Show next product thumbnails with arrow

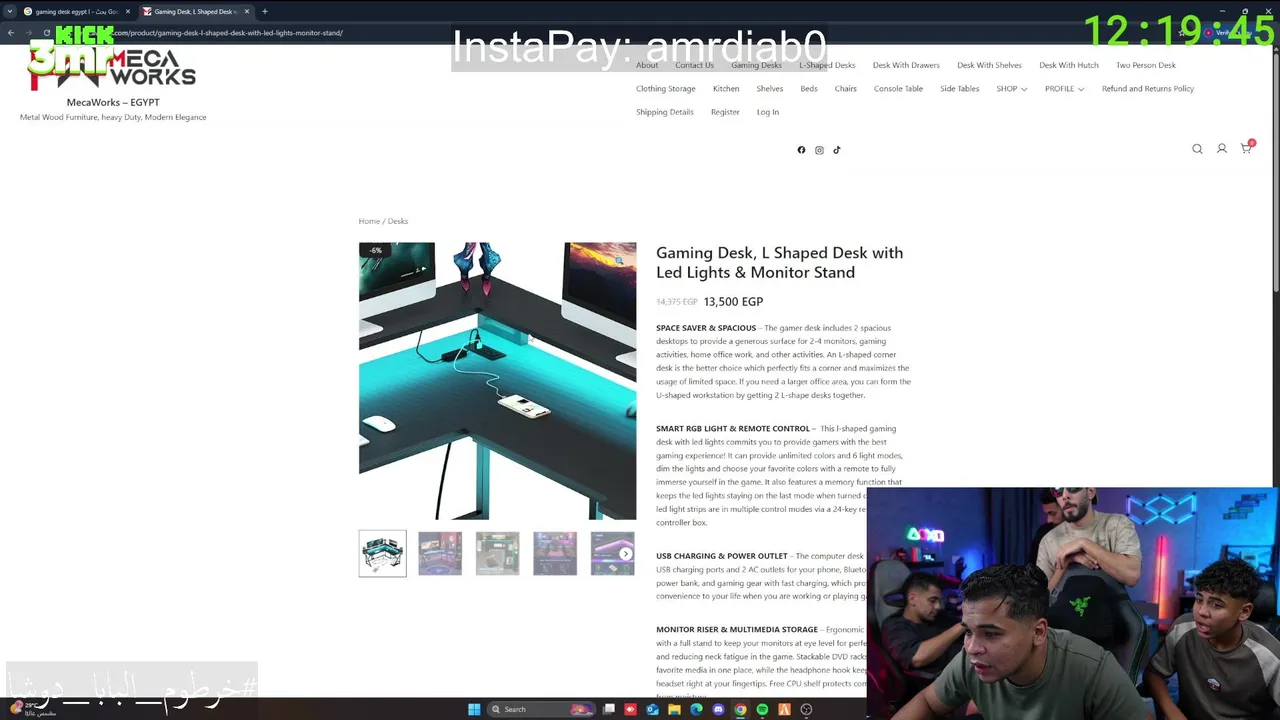coord(625,553)
